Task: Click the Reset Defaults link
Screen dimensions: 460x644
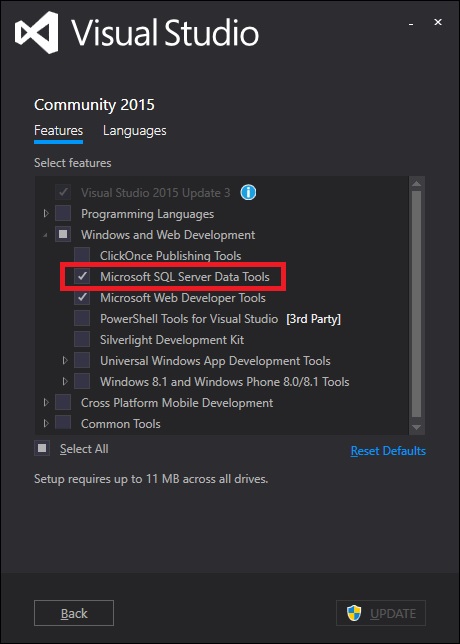Action: (x=388, y=451)
